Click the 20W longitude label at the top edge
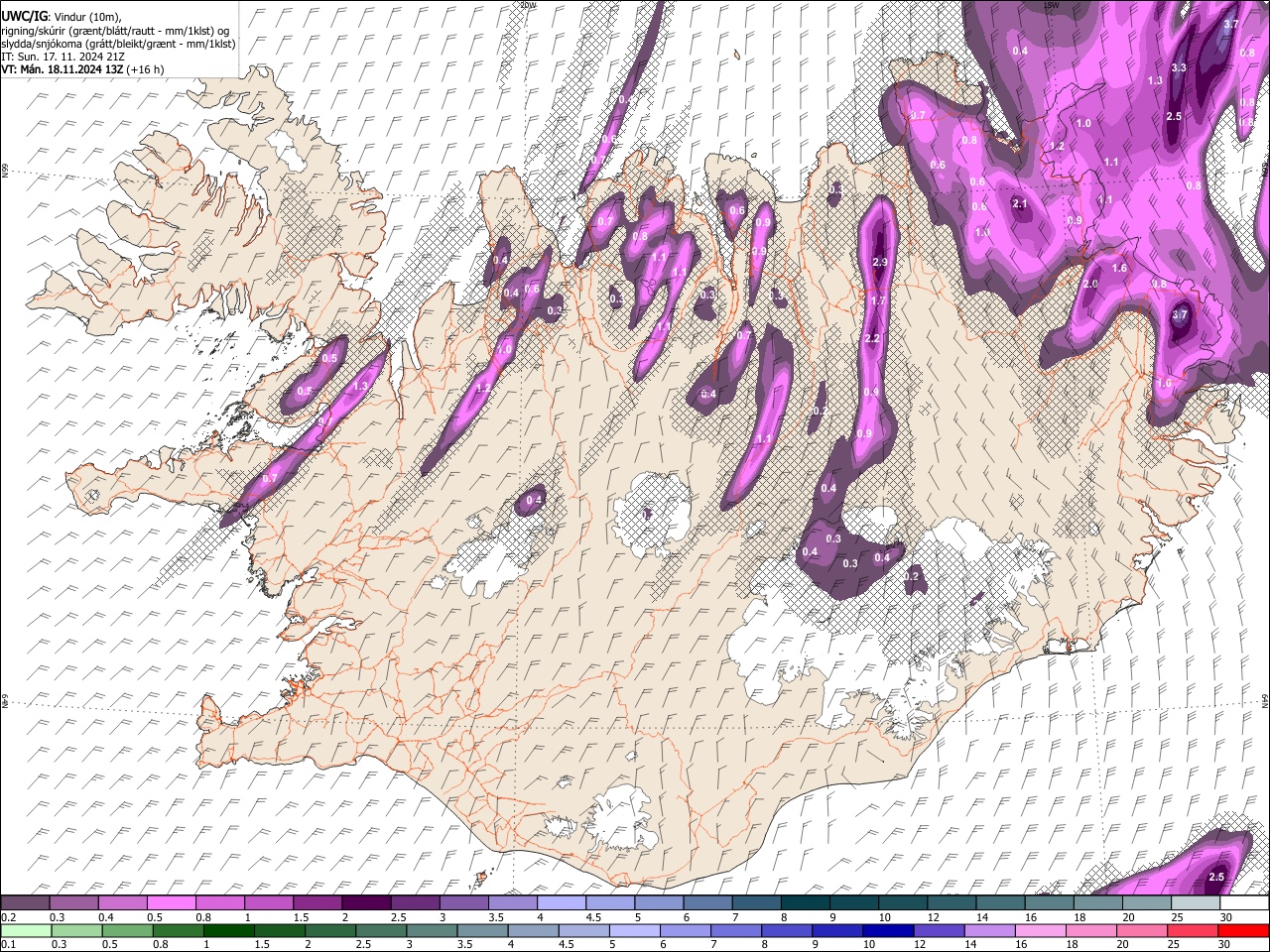 529,5
